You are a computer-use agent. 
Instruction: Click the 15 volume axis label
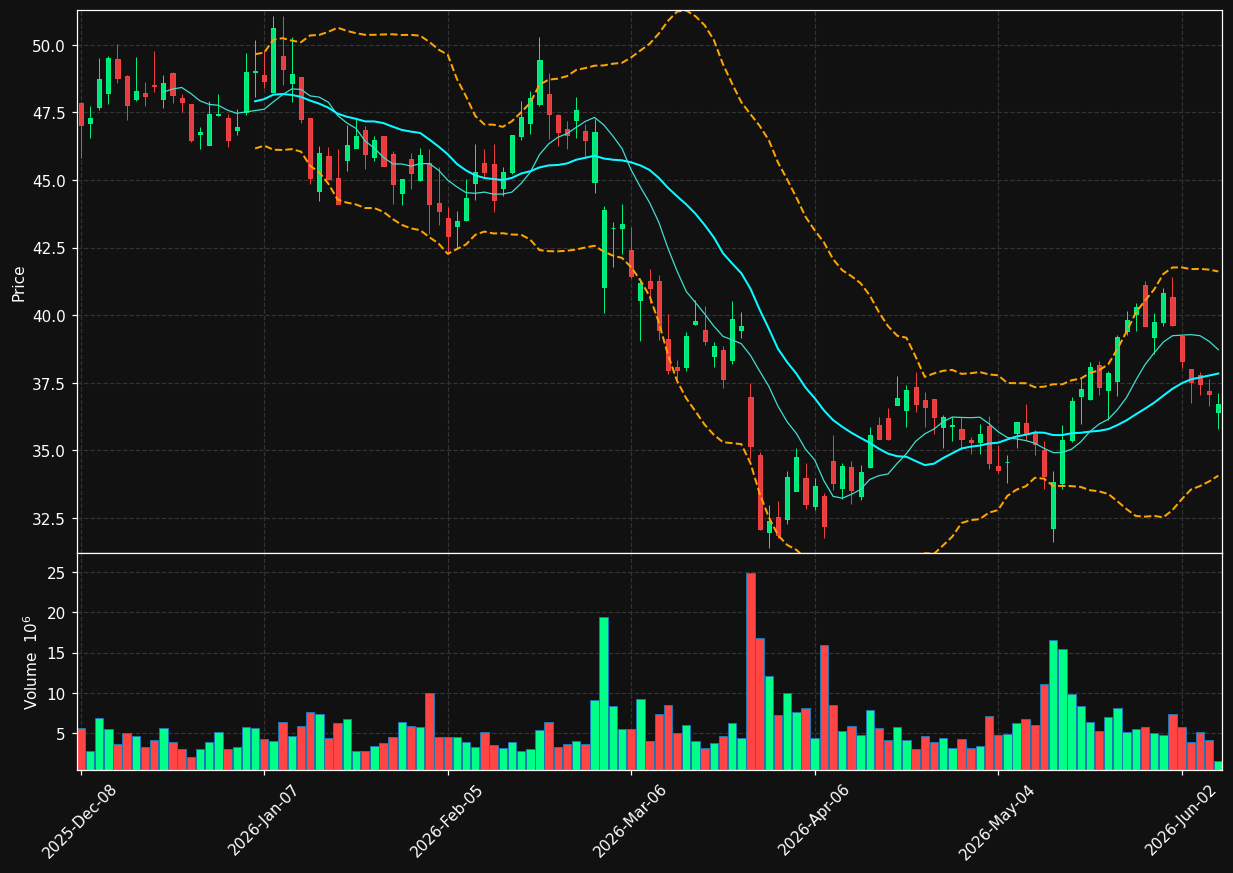coord(57,654)
